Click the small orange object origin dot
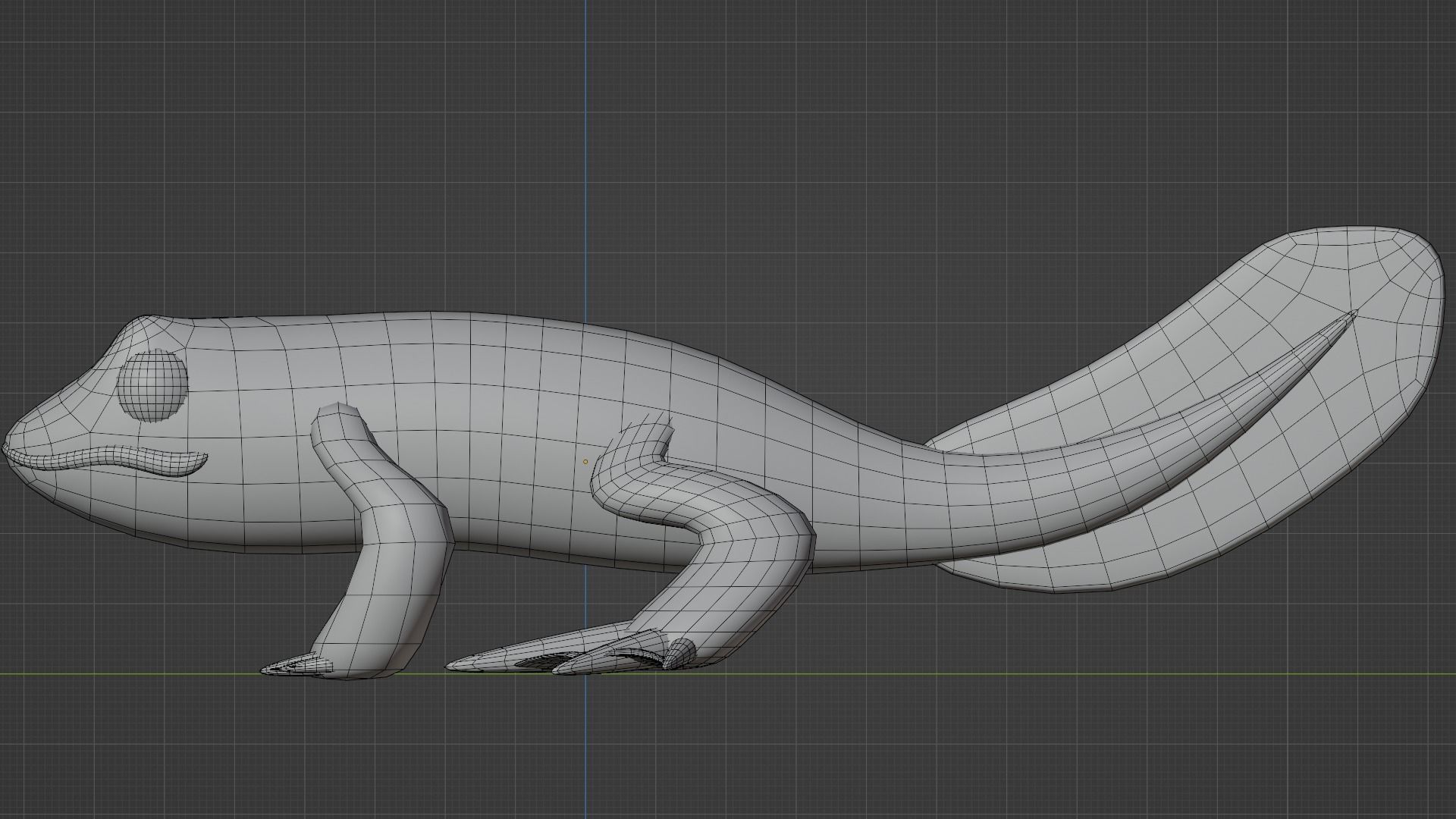 (x=585, y=461)
